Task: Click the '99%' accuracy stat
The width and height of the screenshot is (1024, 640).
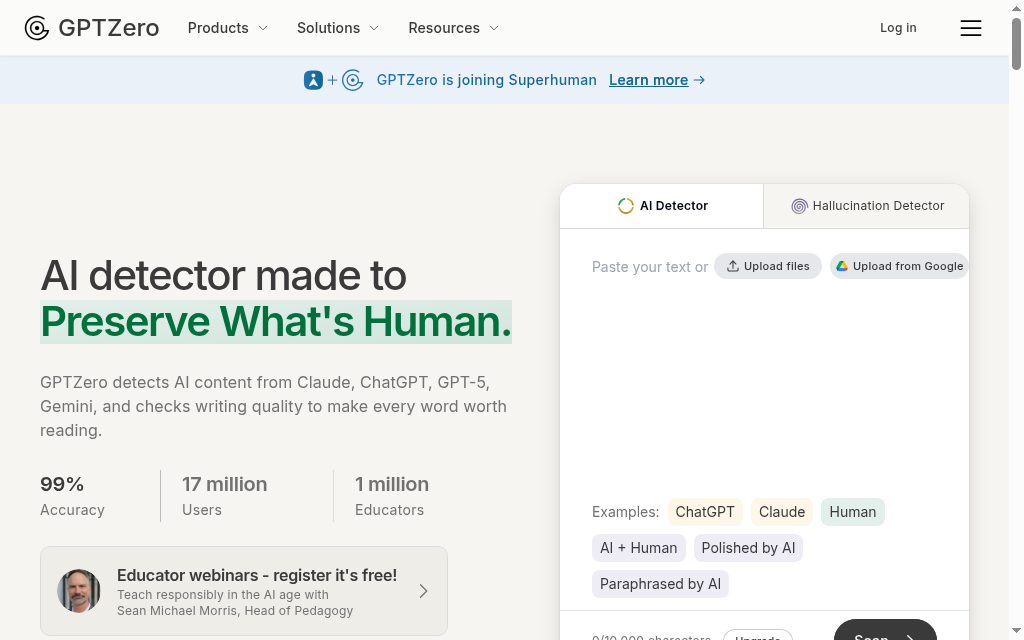Action: click(x=62, y=485)
